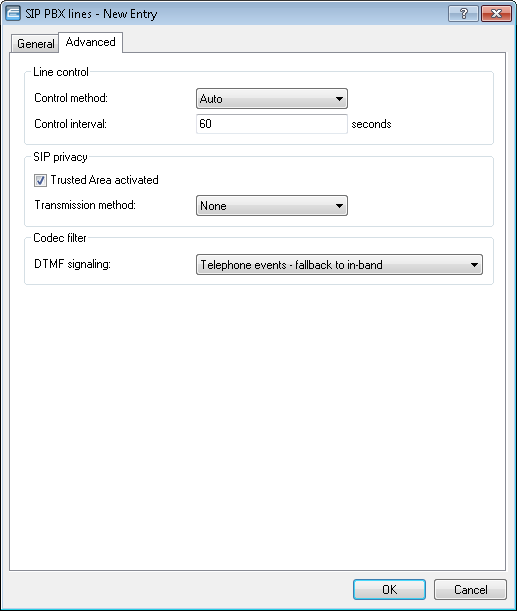Click the SIP PBX lines window icon

click(x=13, y=13)
